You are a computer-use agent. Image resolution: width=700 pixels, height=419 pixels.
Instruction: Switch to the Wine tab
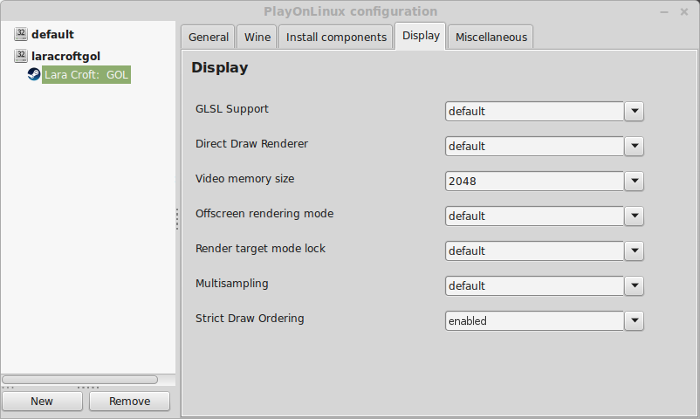coord(257,37)
